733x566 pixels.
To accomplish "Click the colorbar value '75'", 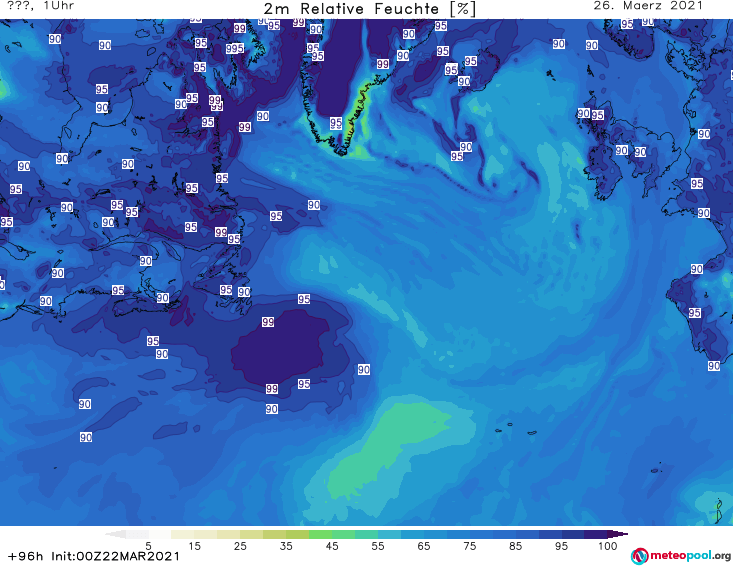I will click(470, 546).
